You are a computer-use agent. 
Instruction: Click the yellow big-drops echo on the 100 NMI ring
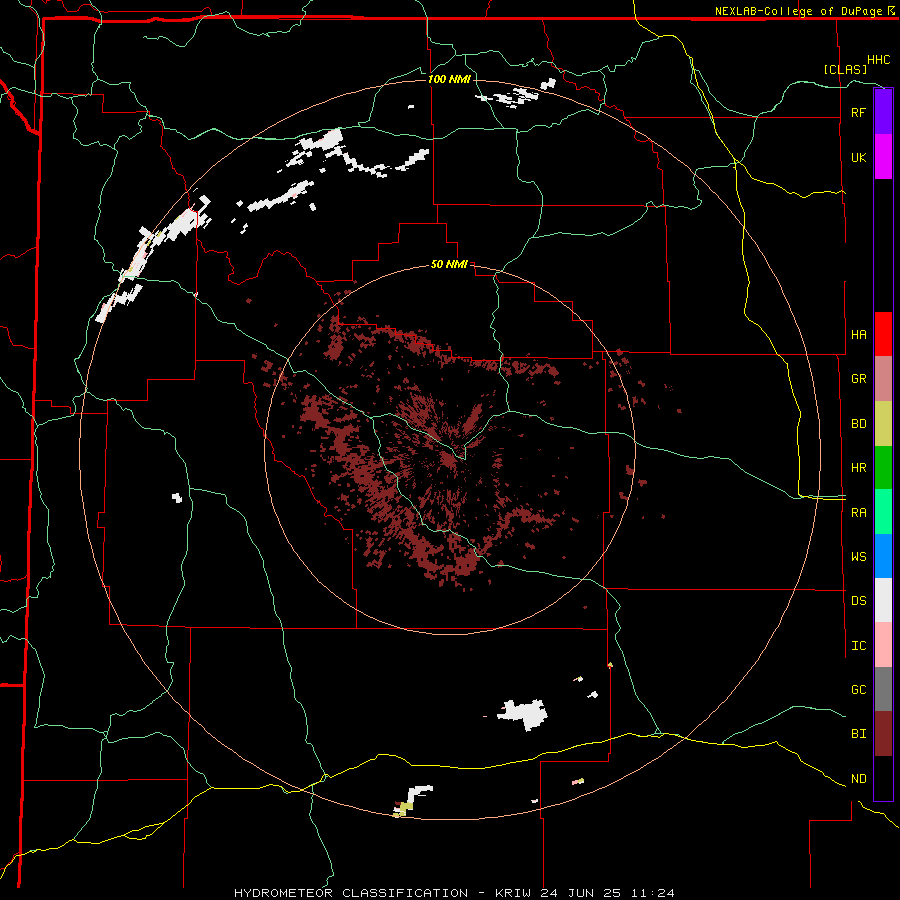(404, 808)
